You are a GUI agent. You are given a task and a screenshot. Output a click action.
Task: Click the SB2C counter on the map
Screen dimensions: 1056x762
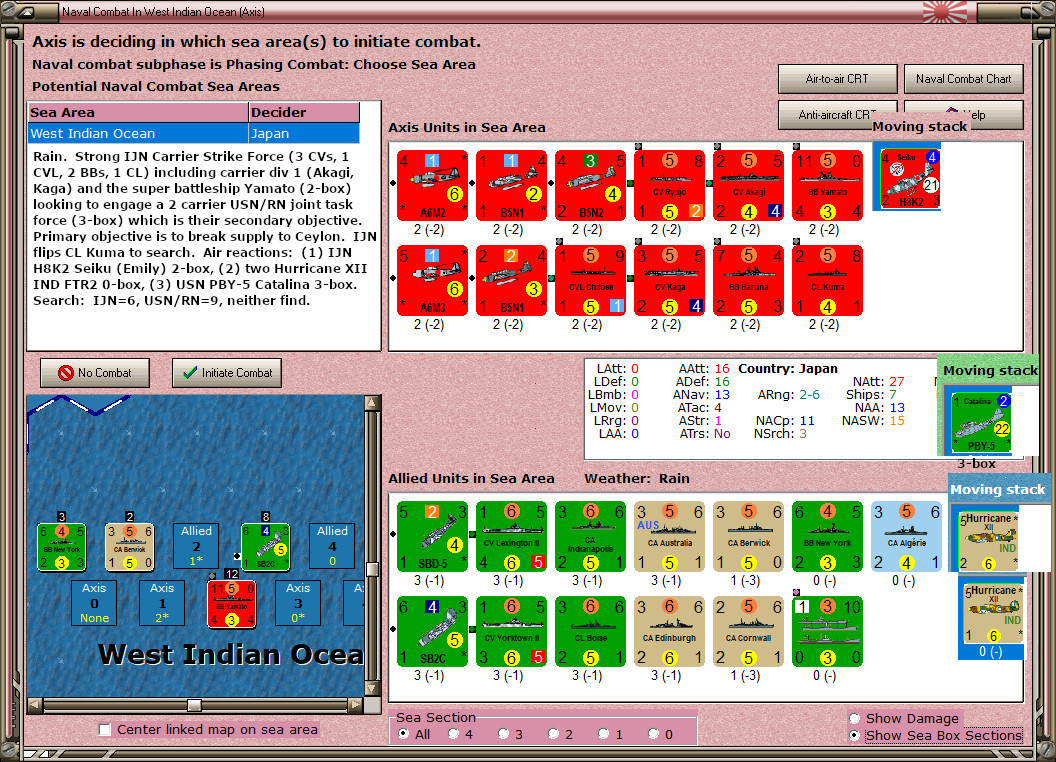coord(265,547)
